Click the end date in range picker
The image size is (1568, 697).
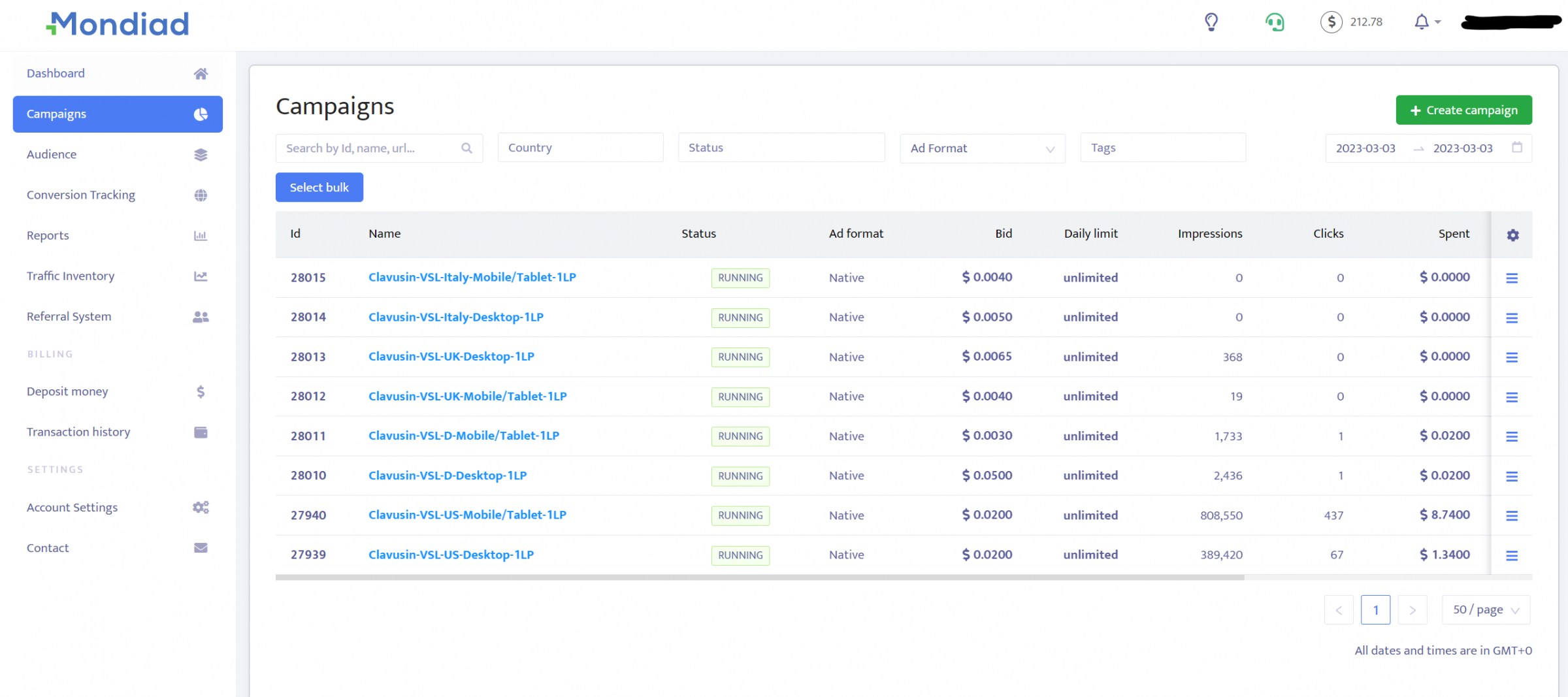pyautogui.click(x=1463, y=148)
